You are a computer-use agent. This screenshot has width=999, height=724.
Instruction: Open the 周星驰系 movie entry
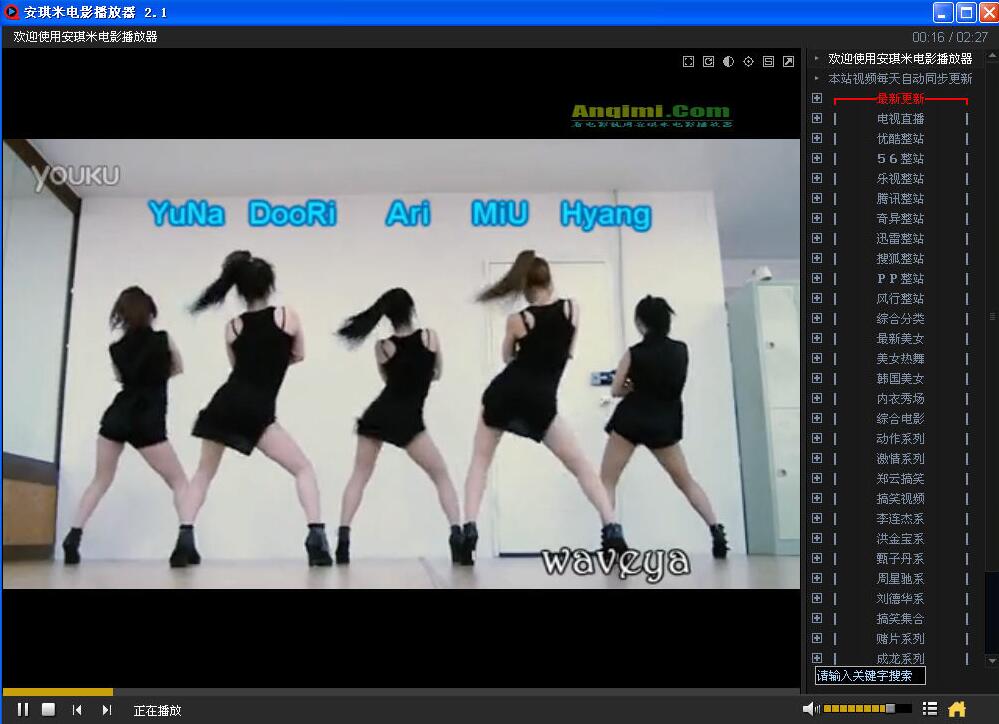click(x=900, y=579)
